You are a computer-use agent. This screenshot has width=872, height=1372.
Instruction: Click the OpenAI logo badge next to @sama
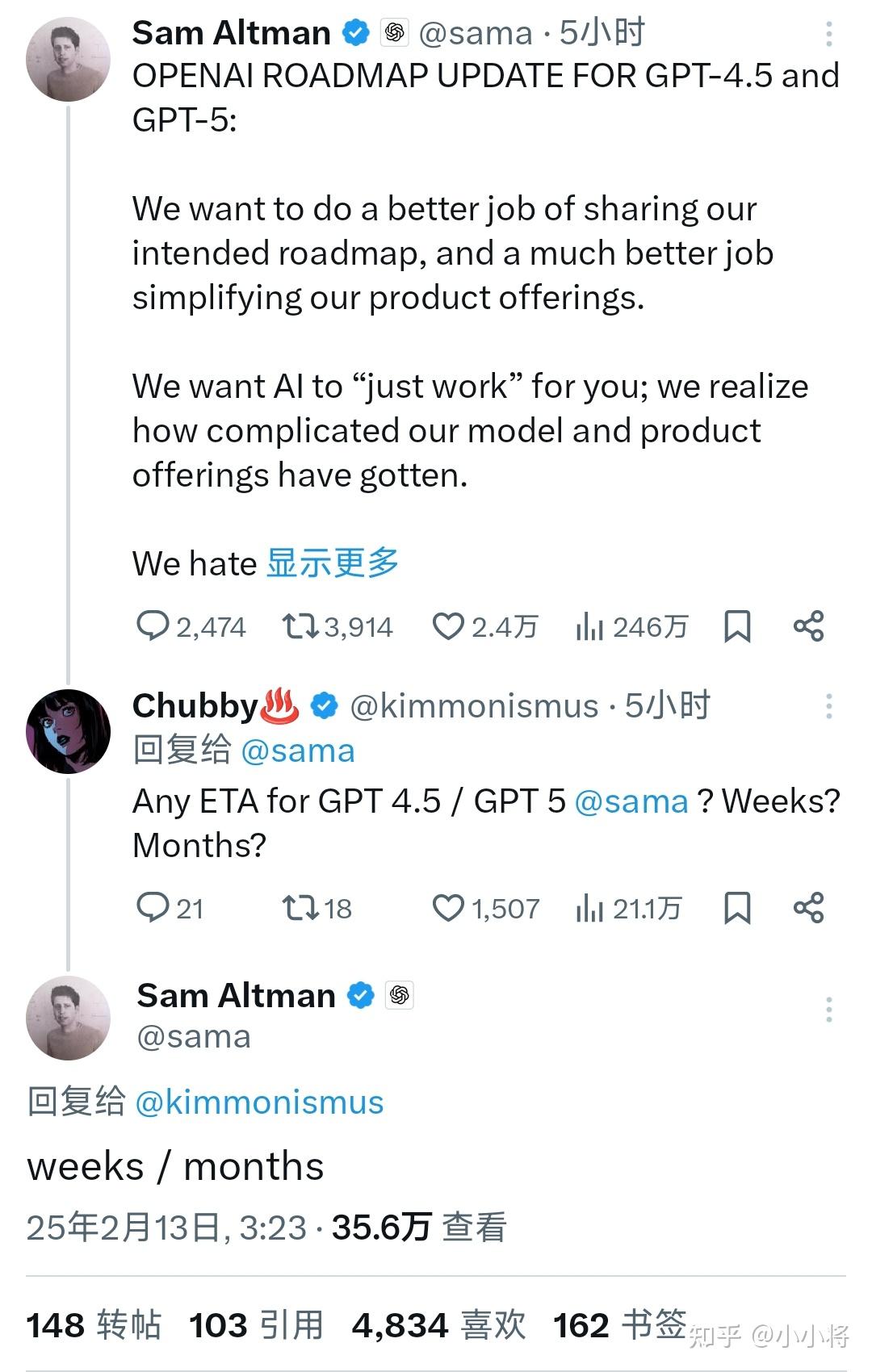[x=395, y=32]
